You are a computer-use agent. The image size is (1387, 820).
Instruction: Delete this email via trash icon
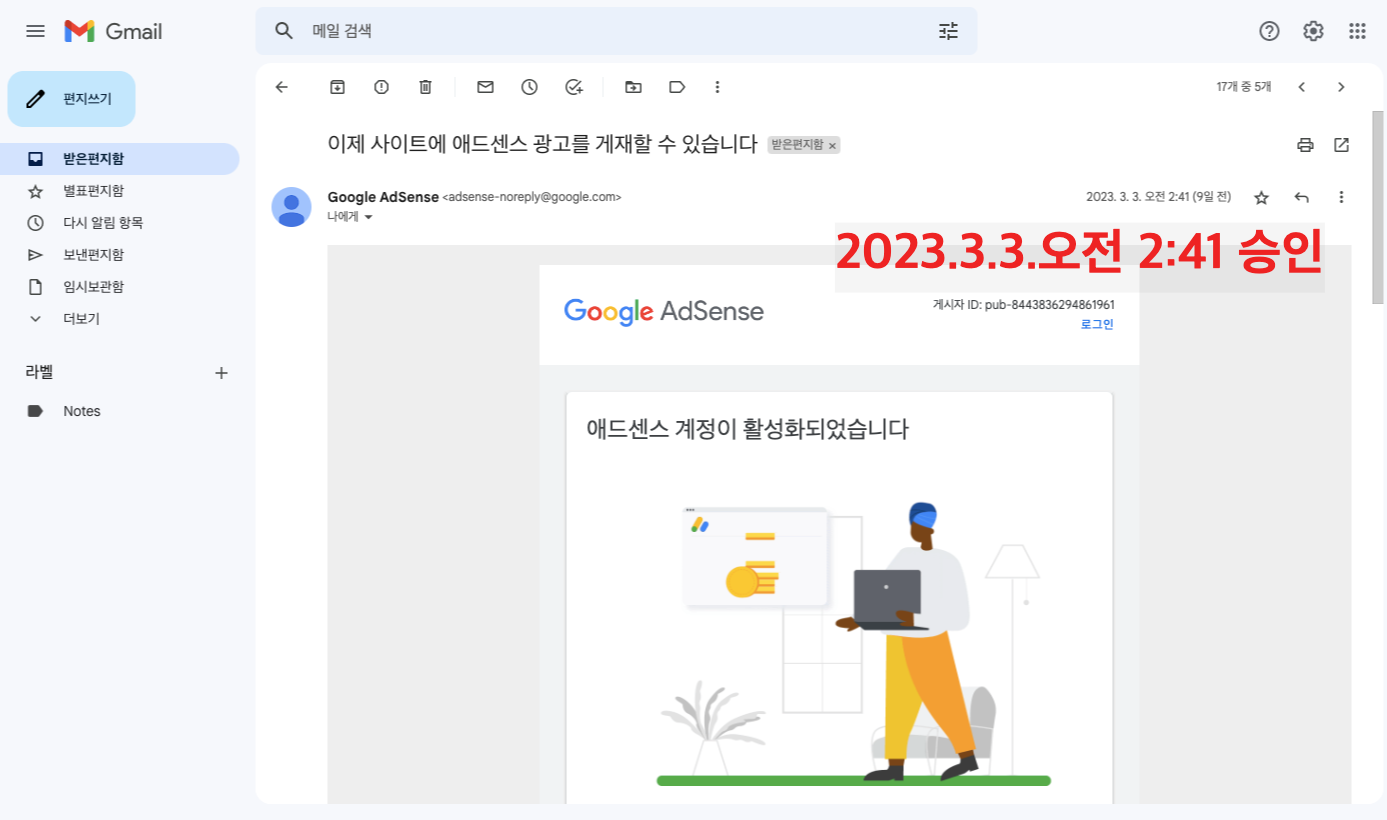(x=425, y=87)
